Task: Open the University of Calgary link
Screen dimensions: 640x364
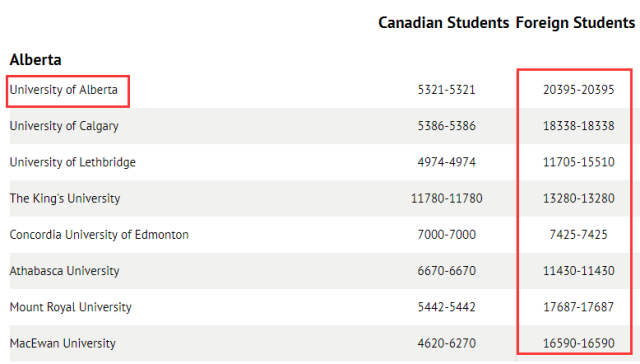Action: click(64, 126)
